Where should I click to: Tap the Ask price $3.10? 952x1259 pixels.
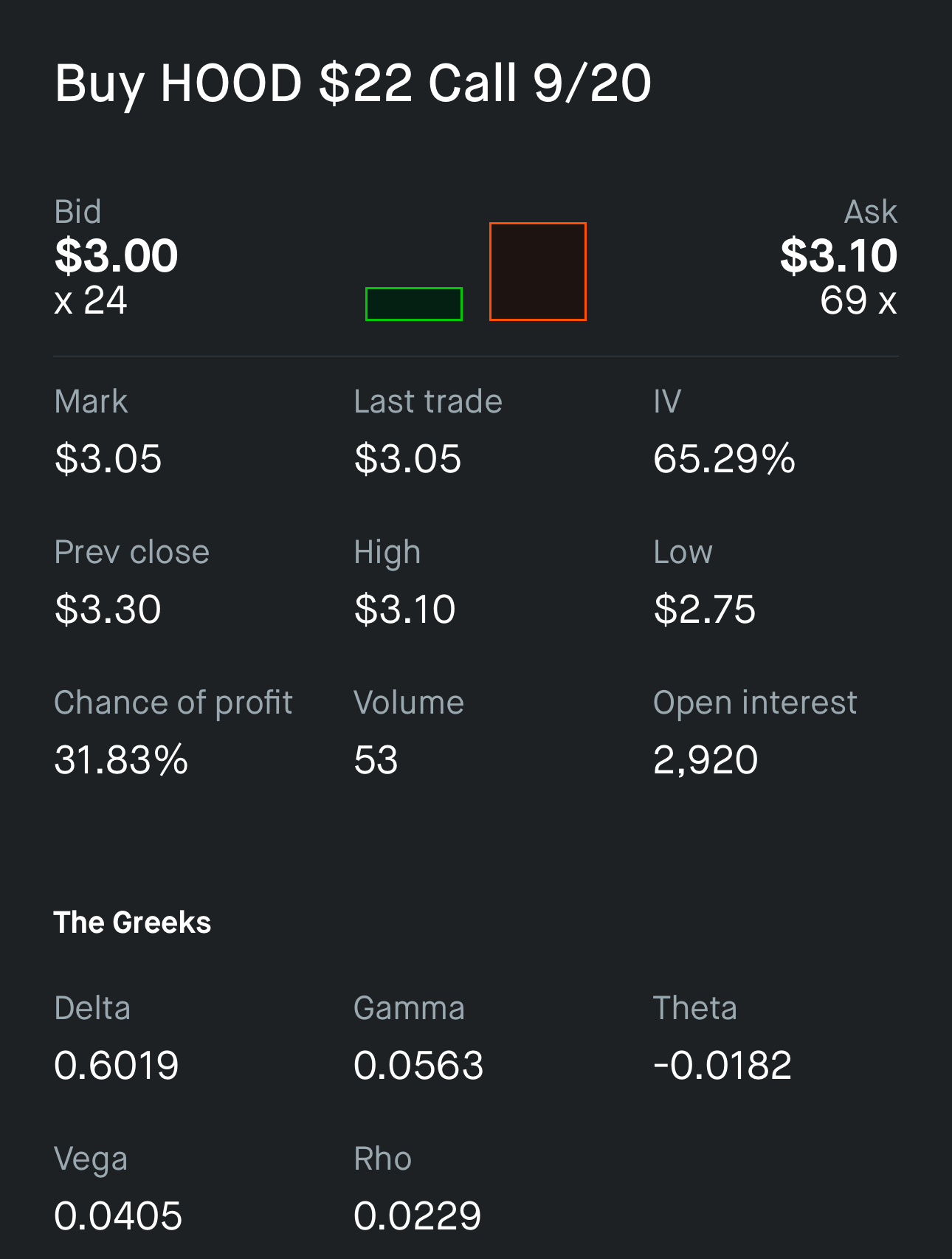(x=838, y=256)
